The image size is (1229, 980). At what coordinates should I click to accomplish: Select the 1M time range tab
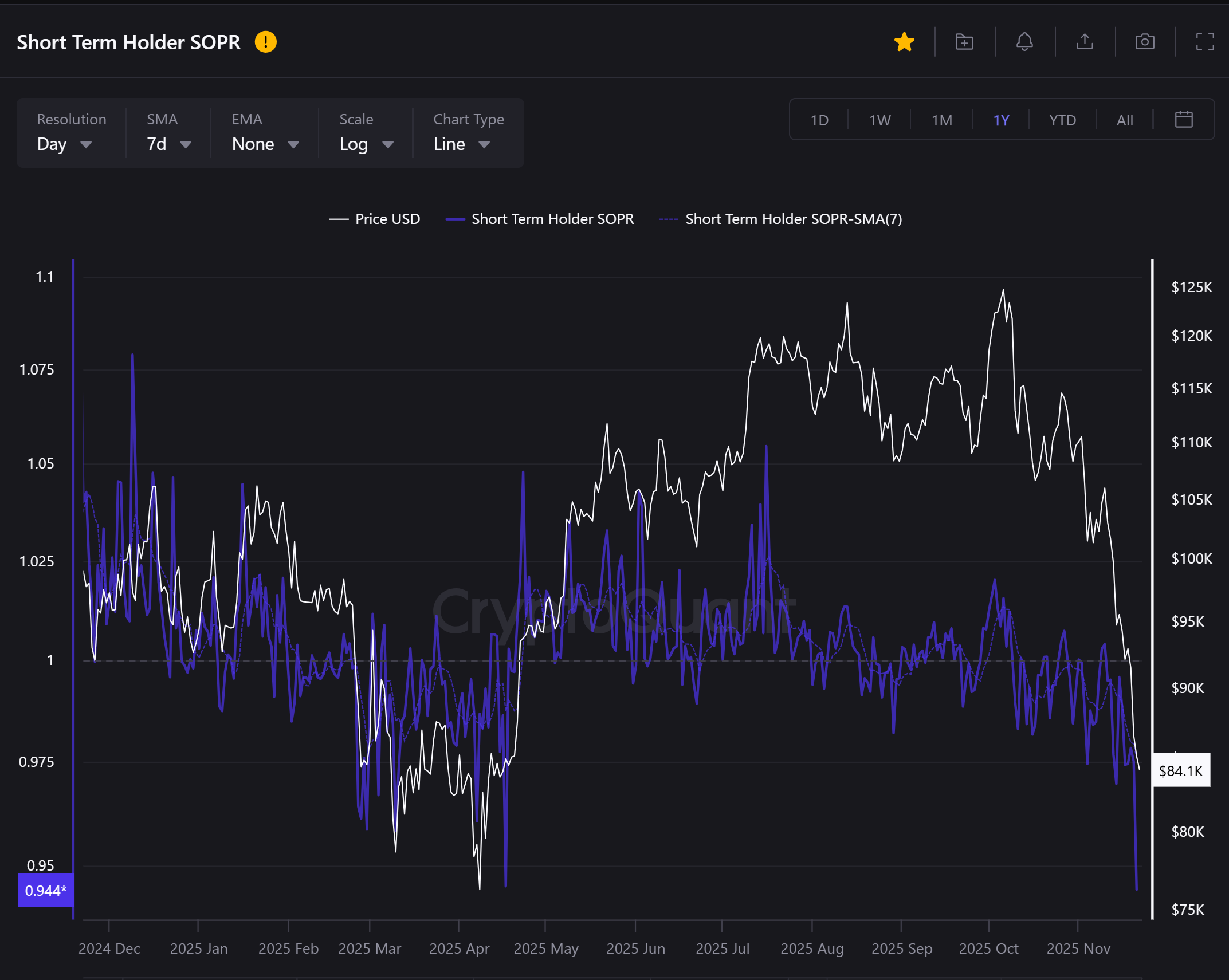pos(941,120)
